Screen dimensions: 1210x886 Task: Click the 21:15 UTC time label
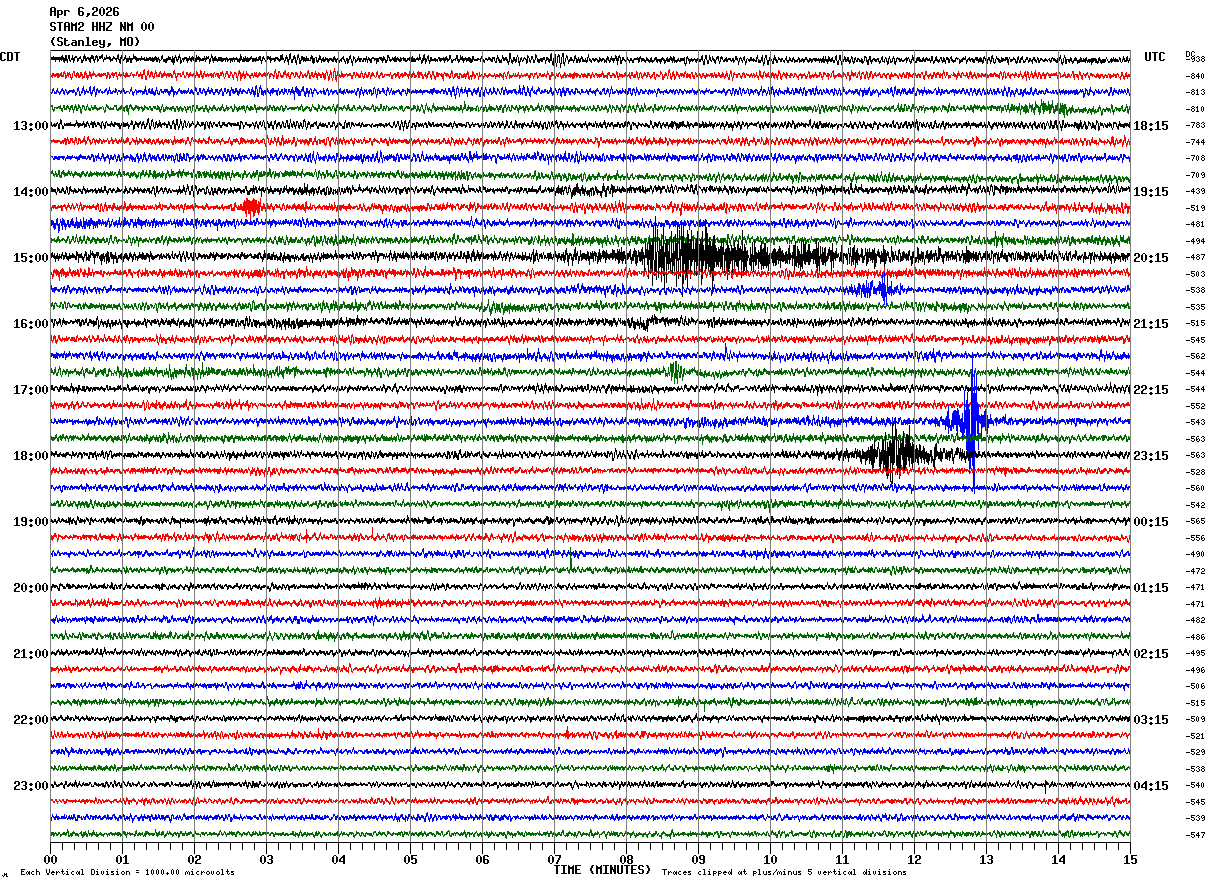[x=1152, y=324]
